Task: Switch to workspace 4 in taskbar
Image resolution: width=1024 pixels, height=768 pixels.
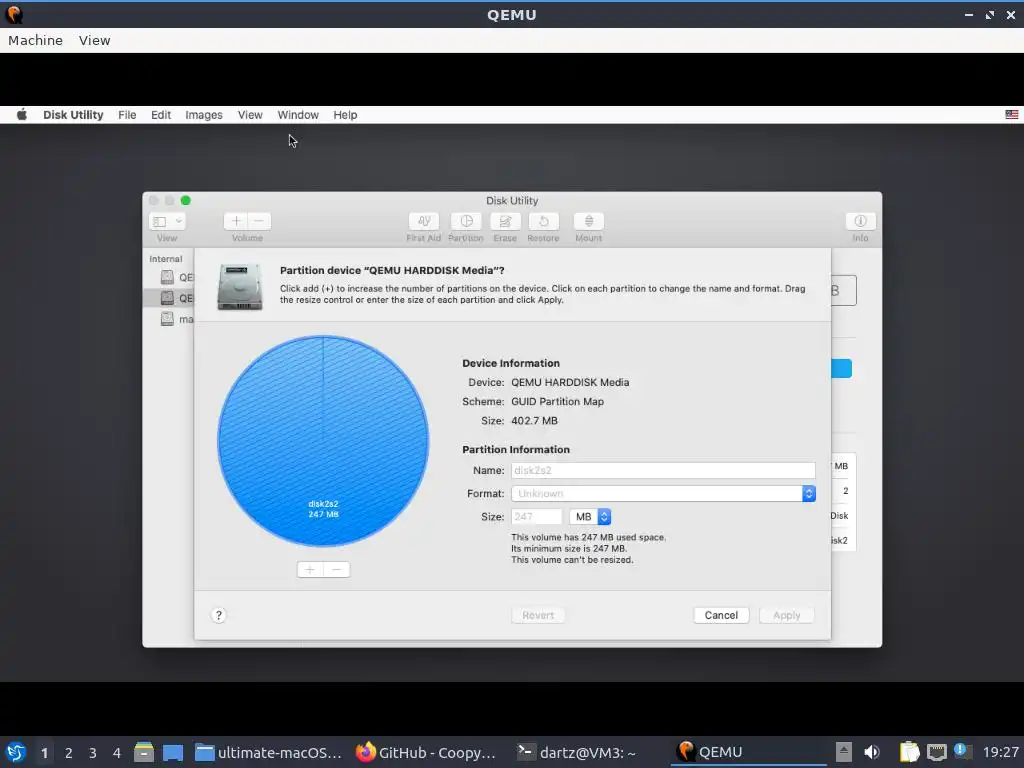Action: click(117, 753)
